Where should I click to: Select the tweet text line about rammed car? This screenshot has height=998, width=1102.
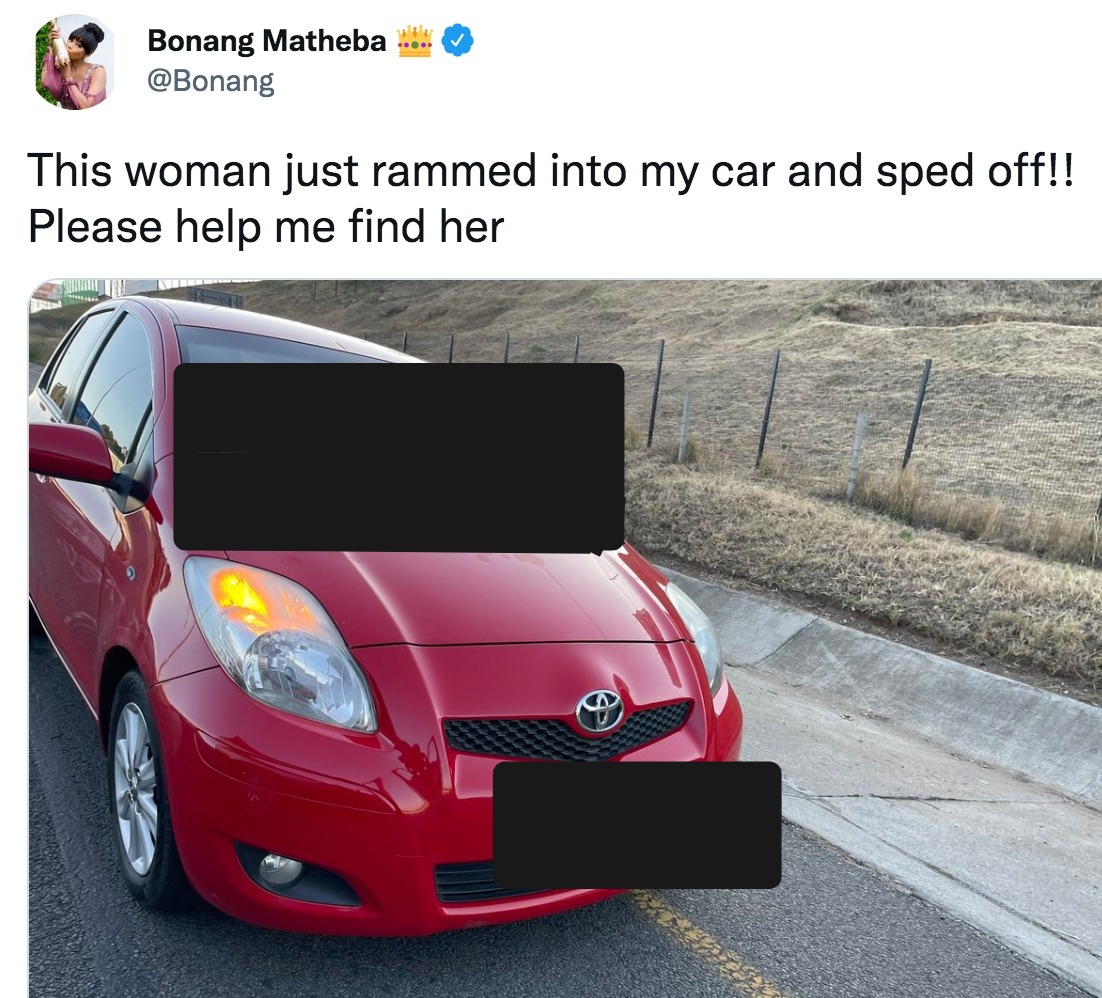(x=552, y=171)
